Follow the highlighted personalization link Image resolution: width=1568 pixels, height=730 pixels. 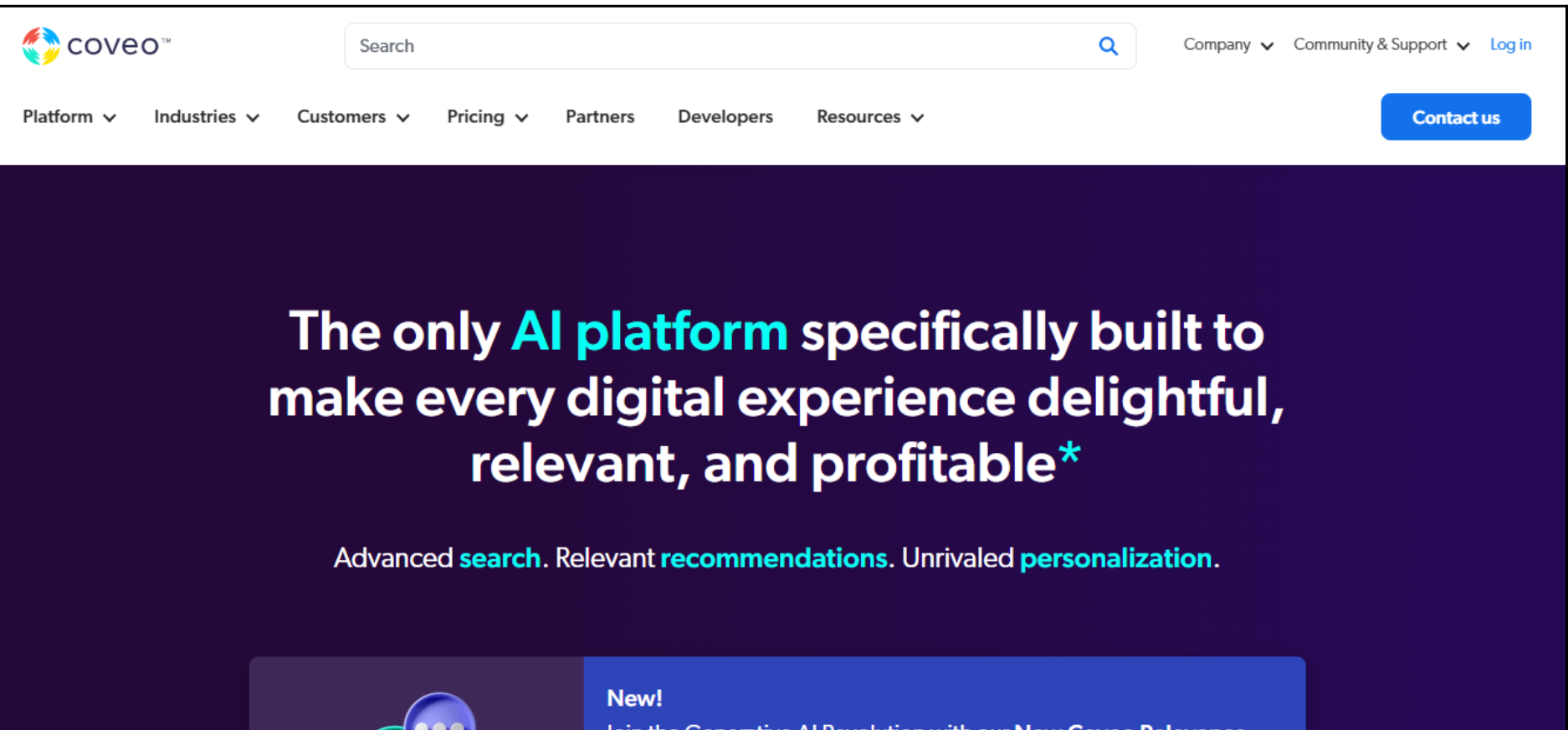pyautogui.click(x=1115, y=558)
